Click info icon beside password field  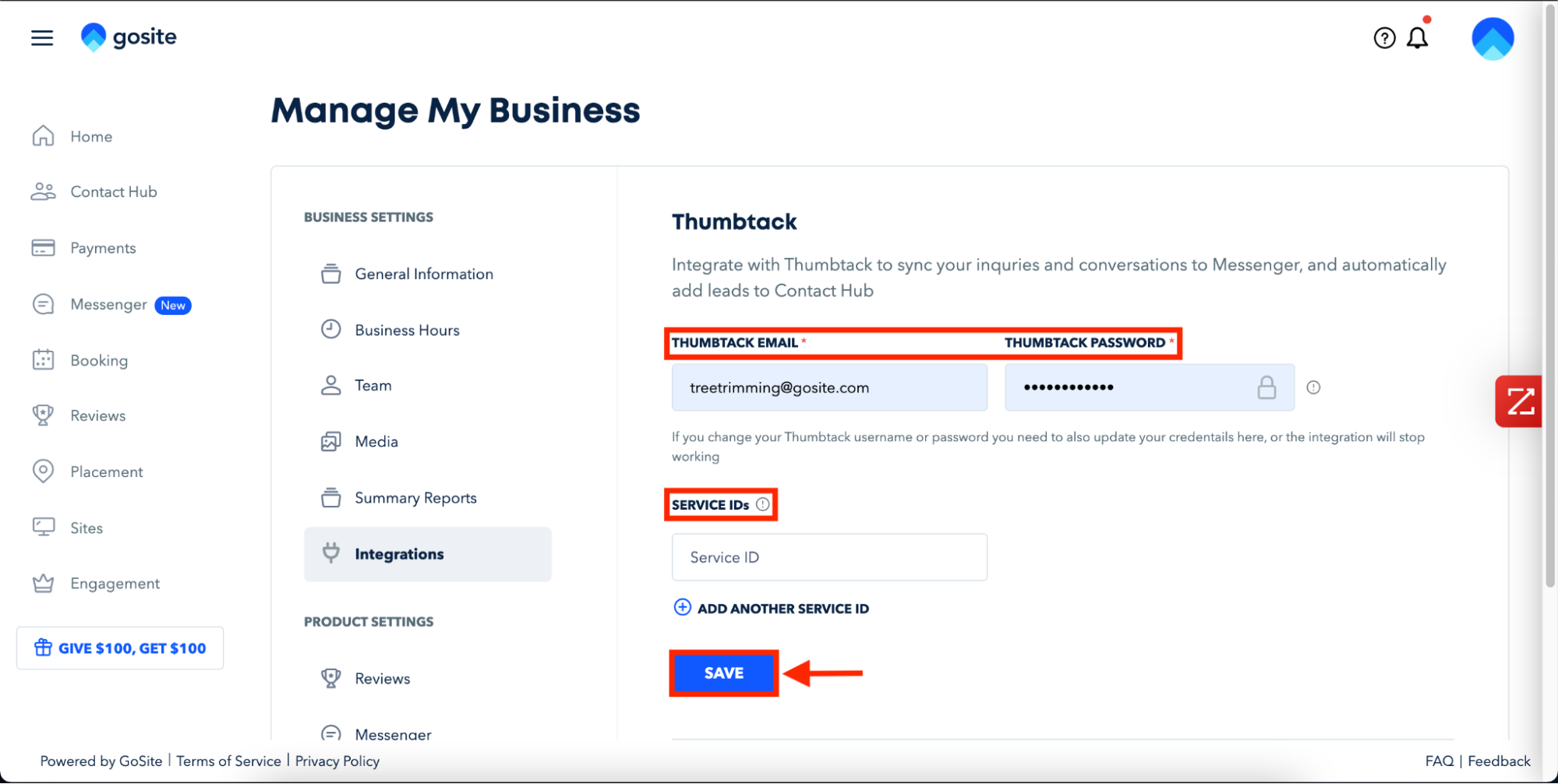[x=1313, y=387]
